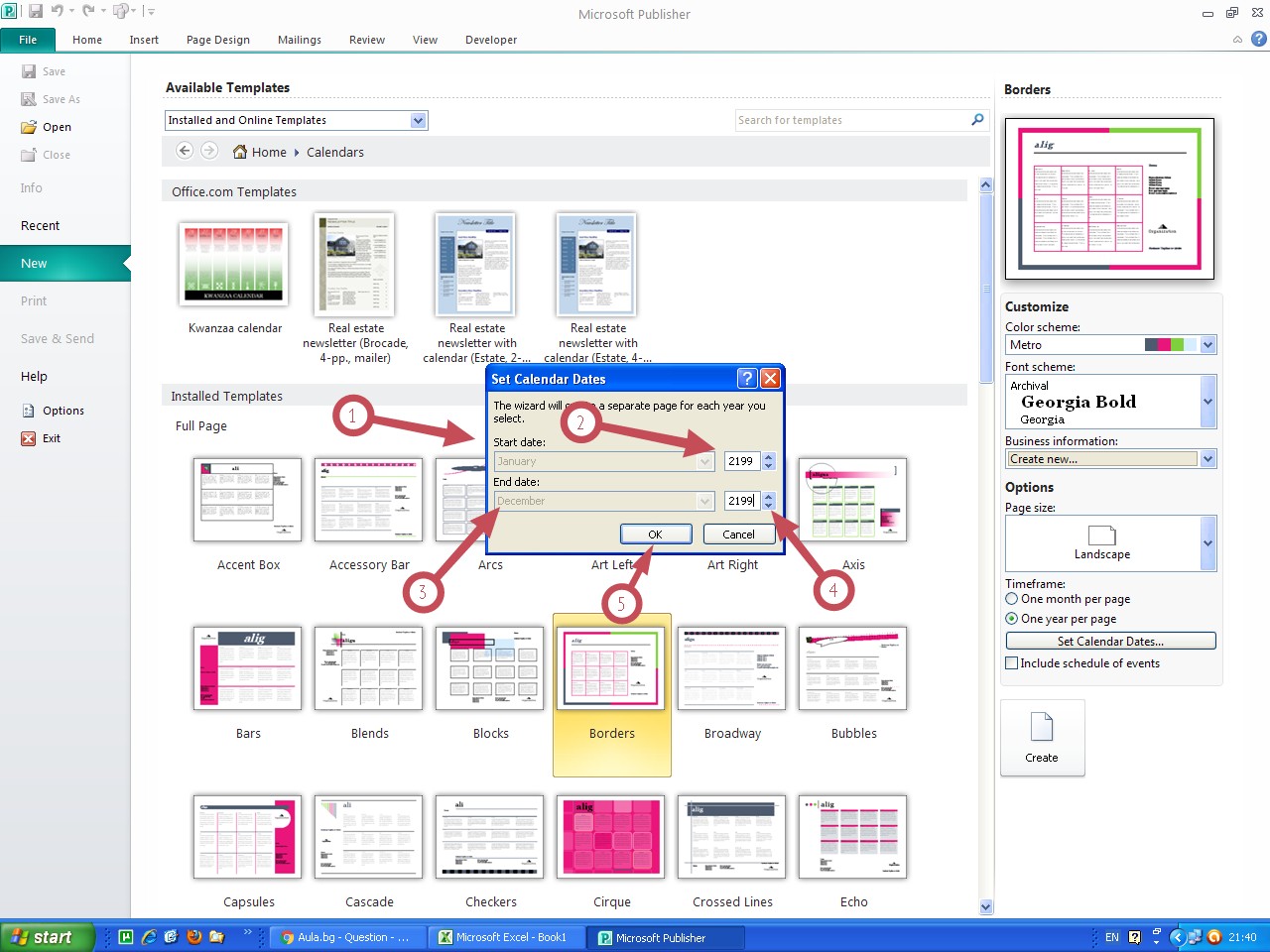Open the Options item in the File sidebar

63,411
